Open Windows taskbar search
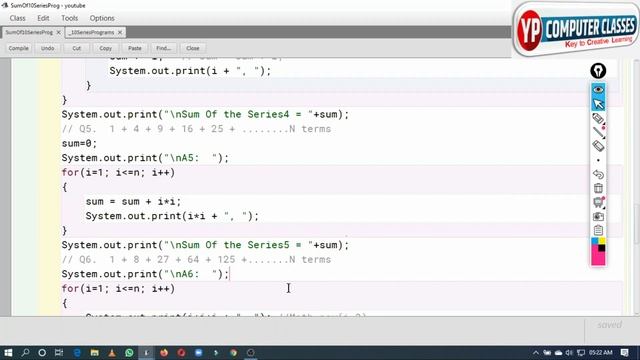 25,353
